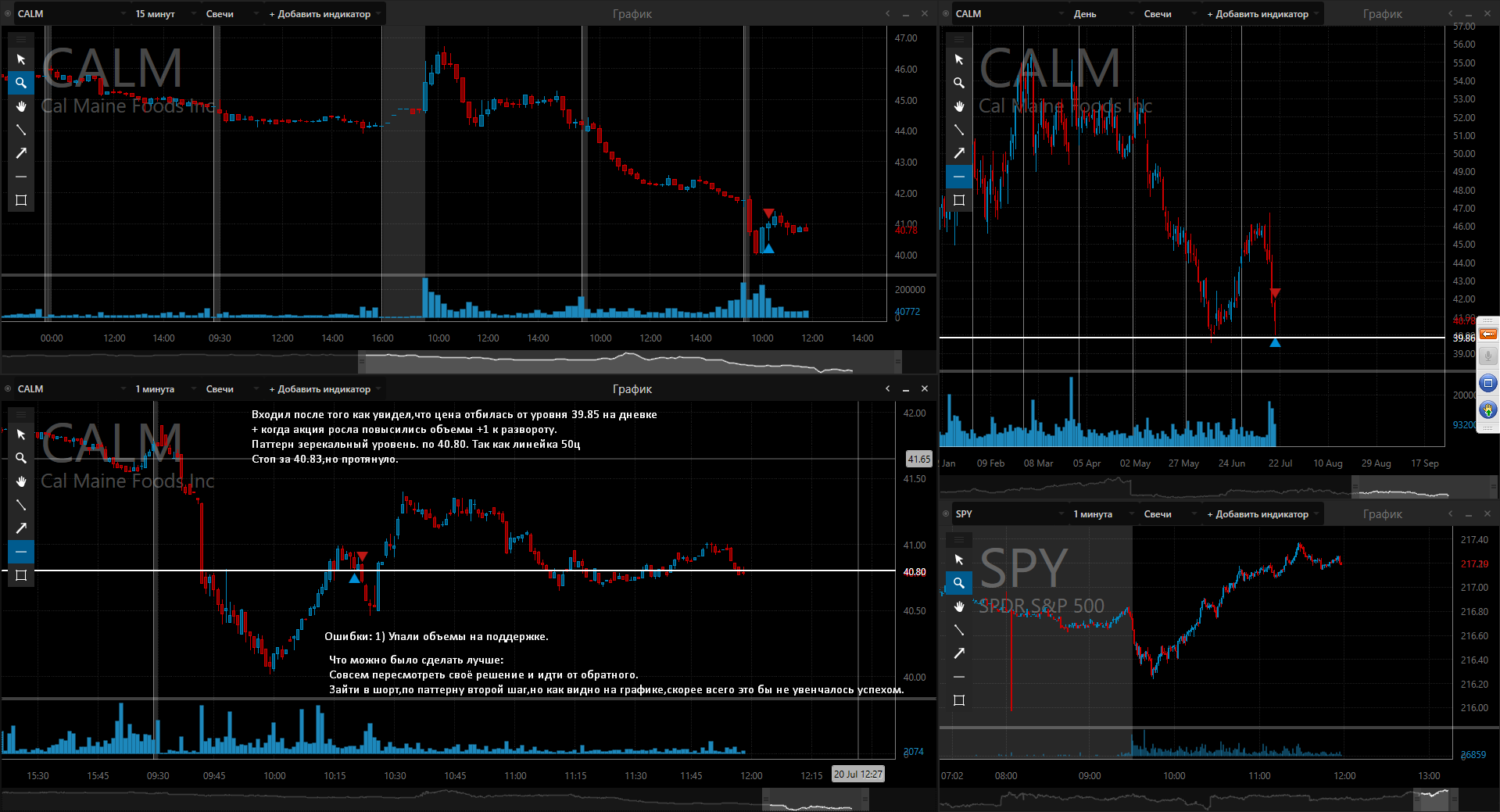Click highlighted zoom magnifier in SPY chart
This screenshot has width=1500, height=812.
point(959,583)
